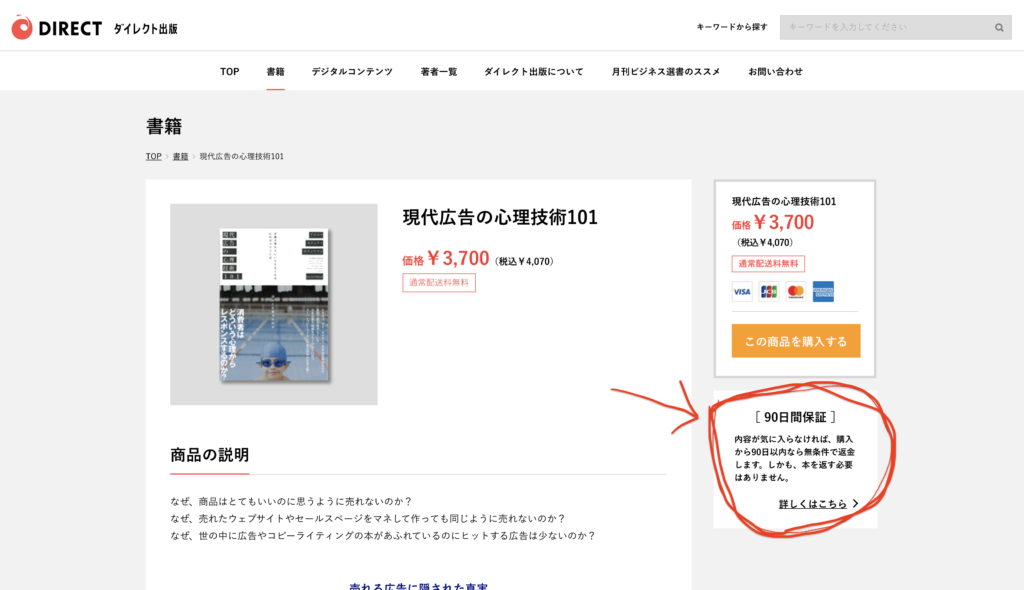Click the TOP breadcrumb link
The width and height of the screenshot is (1024, 590).
(x=153, y=156)
